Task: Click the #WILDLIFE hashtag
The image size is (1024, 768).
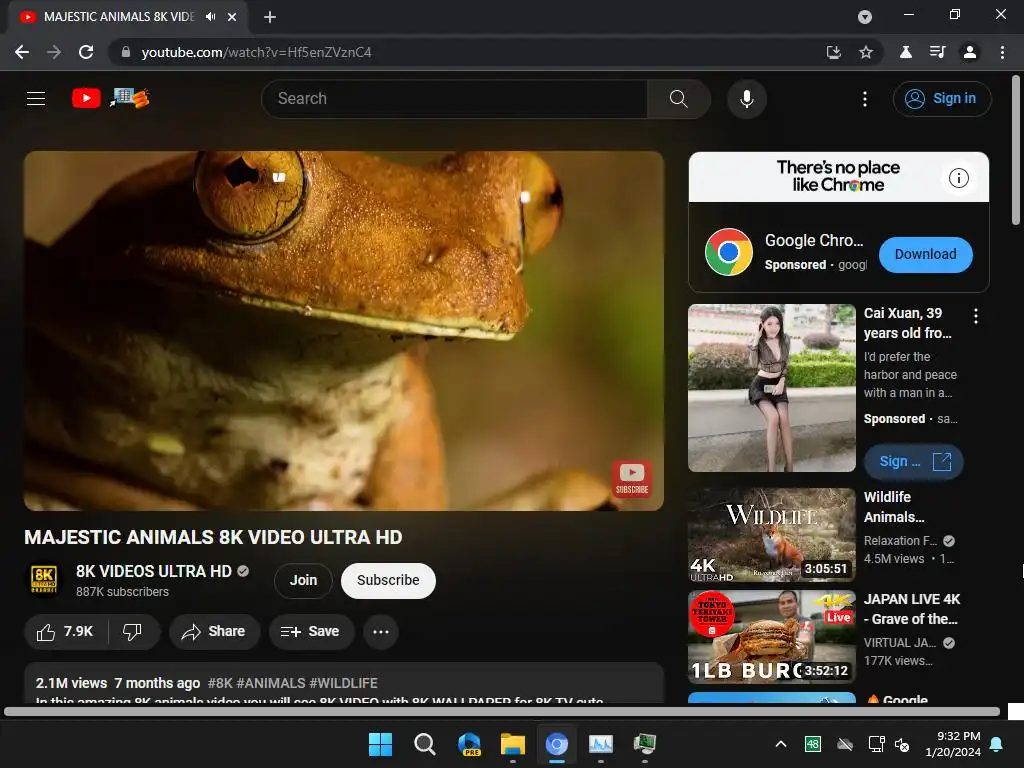Action: pos(344,683)
